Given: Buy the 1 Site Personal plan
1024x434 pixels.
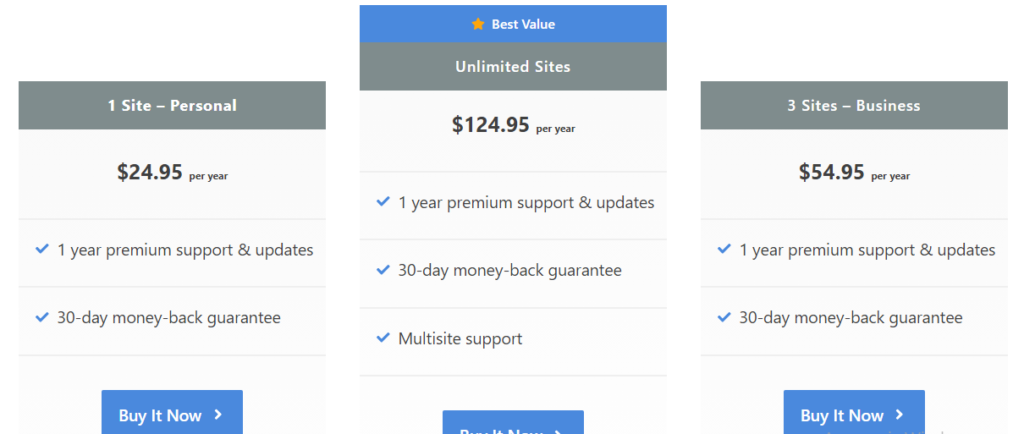Looking at the screenshot, I should tap(172, 412).
